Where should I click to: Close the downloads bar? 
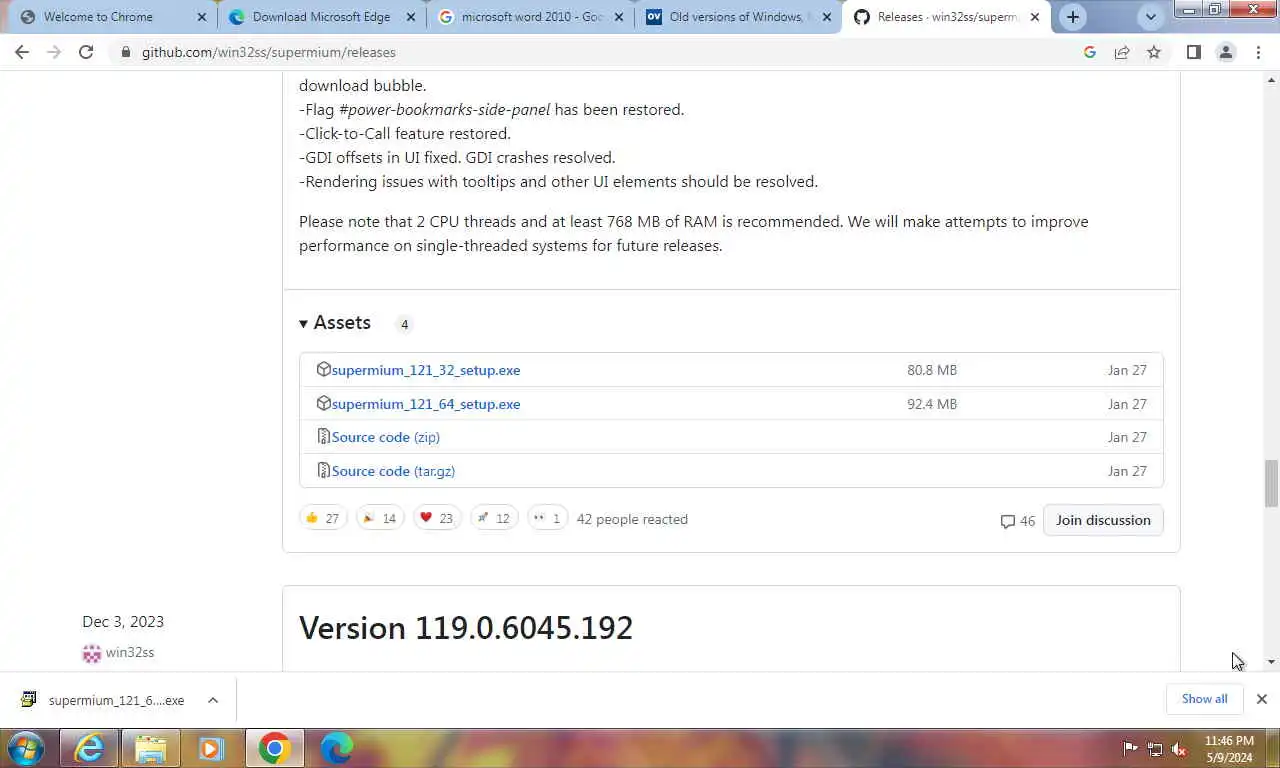(x=1262, y=699)
